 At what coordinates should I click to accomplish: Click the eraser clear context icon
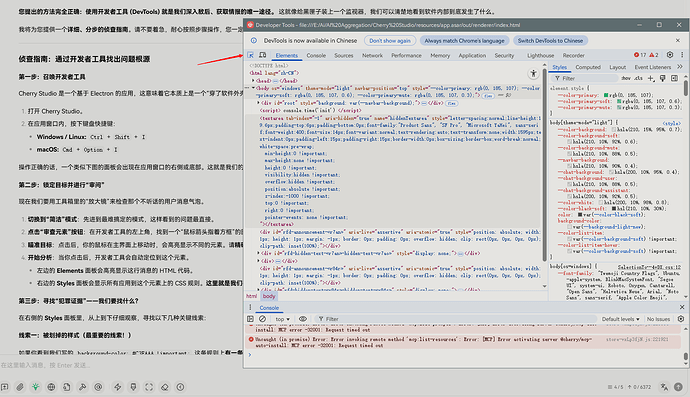click(x=165, y=387)
